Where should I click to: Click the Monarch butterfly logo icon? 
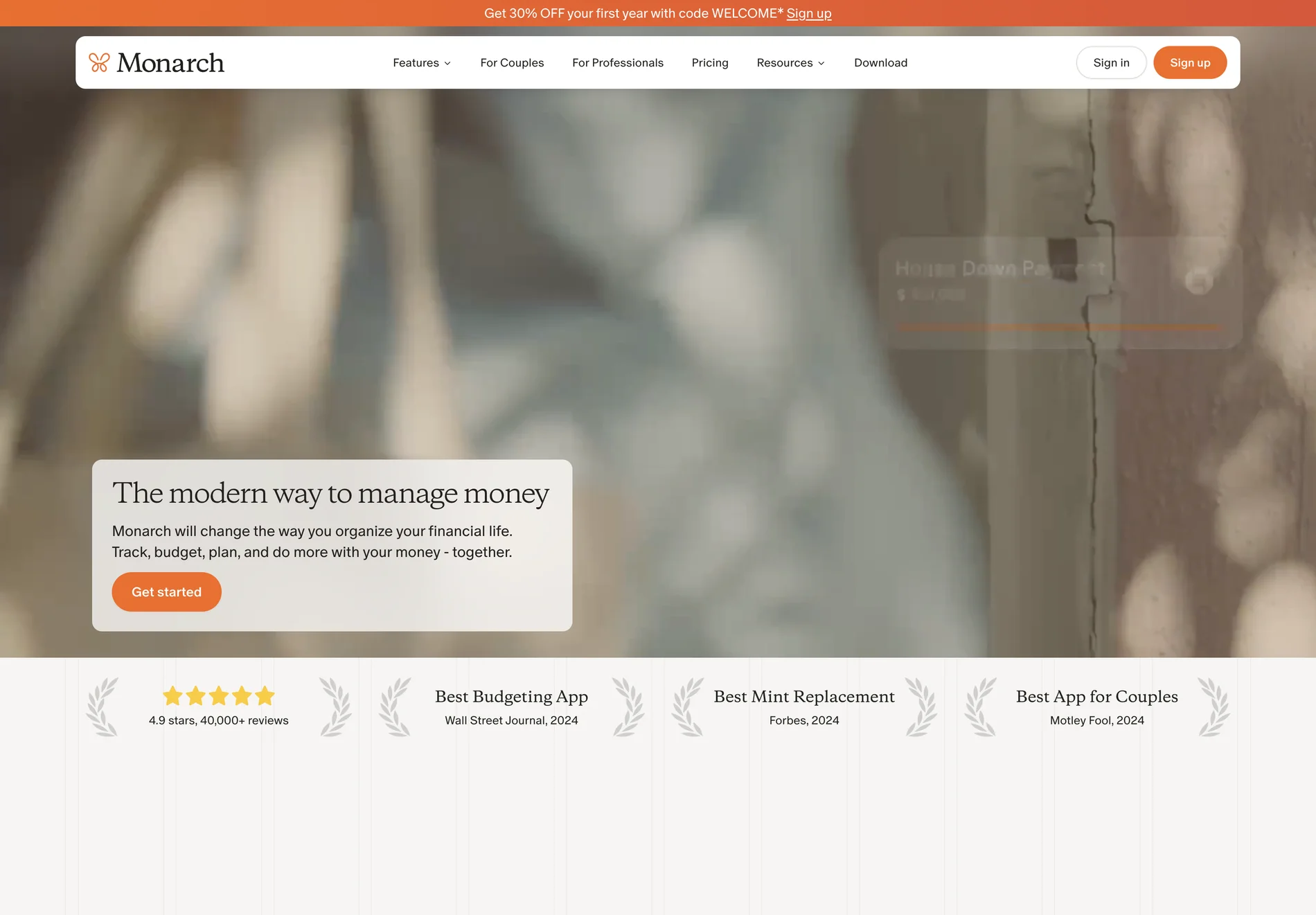(x=99, y=62)
